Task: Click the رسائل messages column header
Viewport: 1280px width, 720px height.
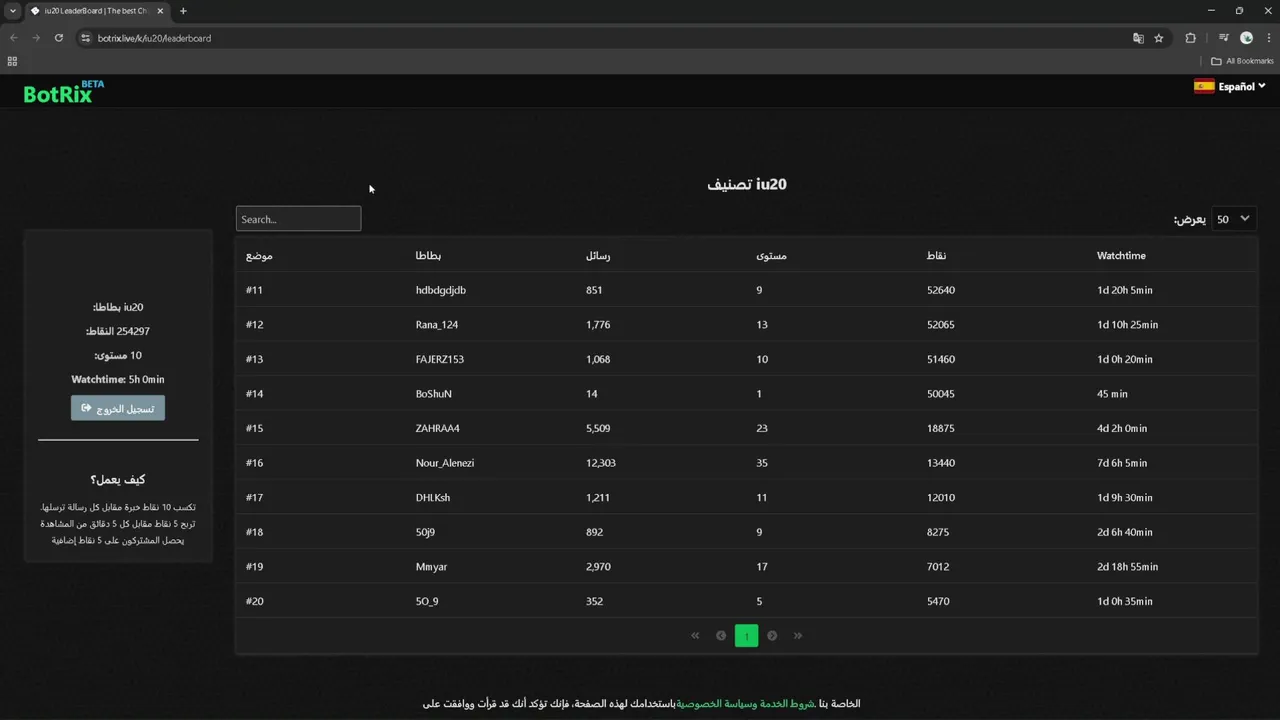Action: pyautogui.click(x=598, y=256)
